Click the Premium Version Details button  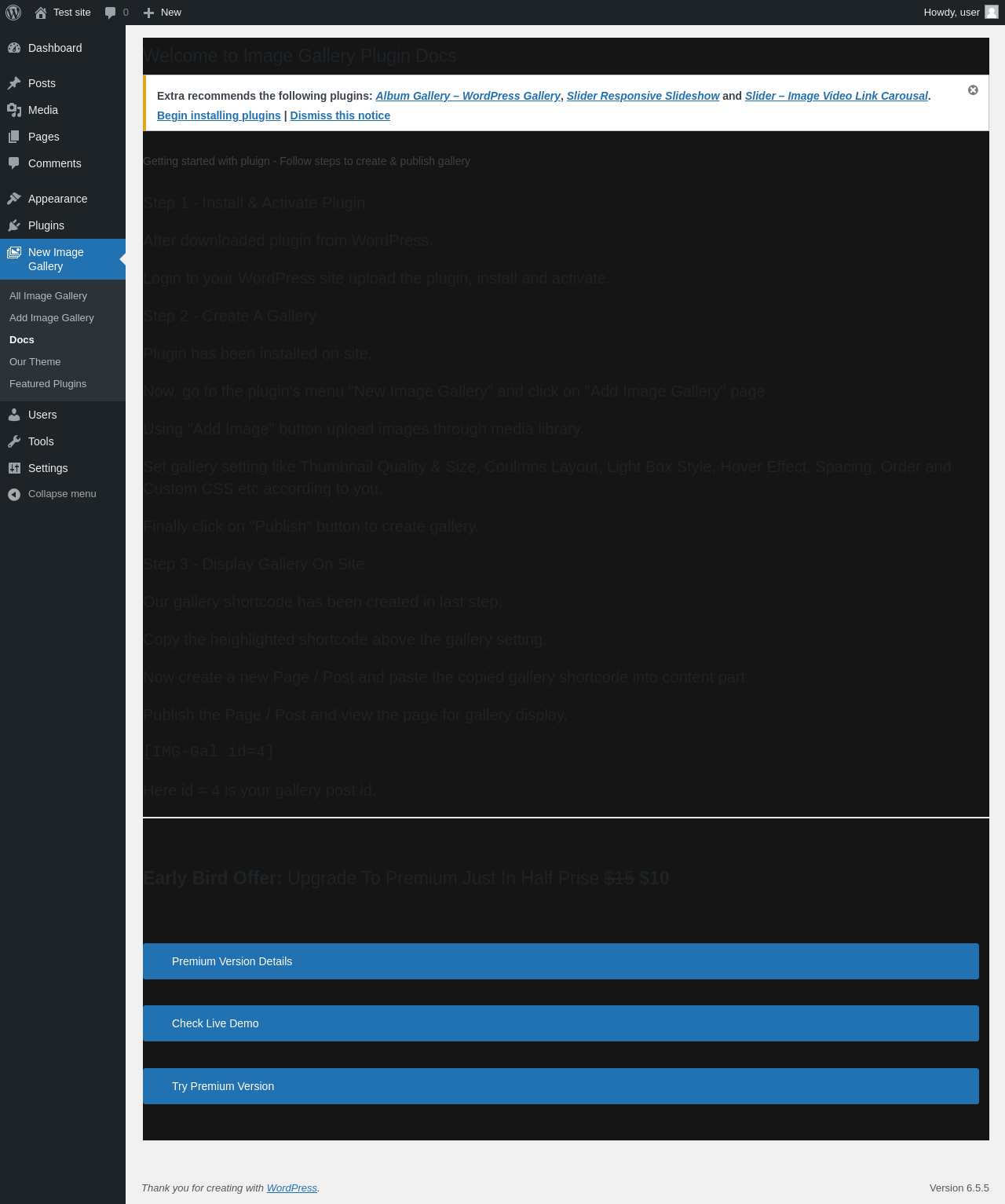[561, 961]
